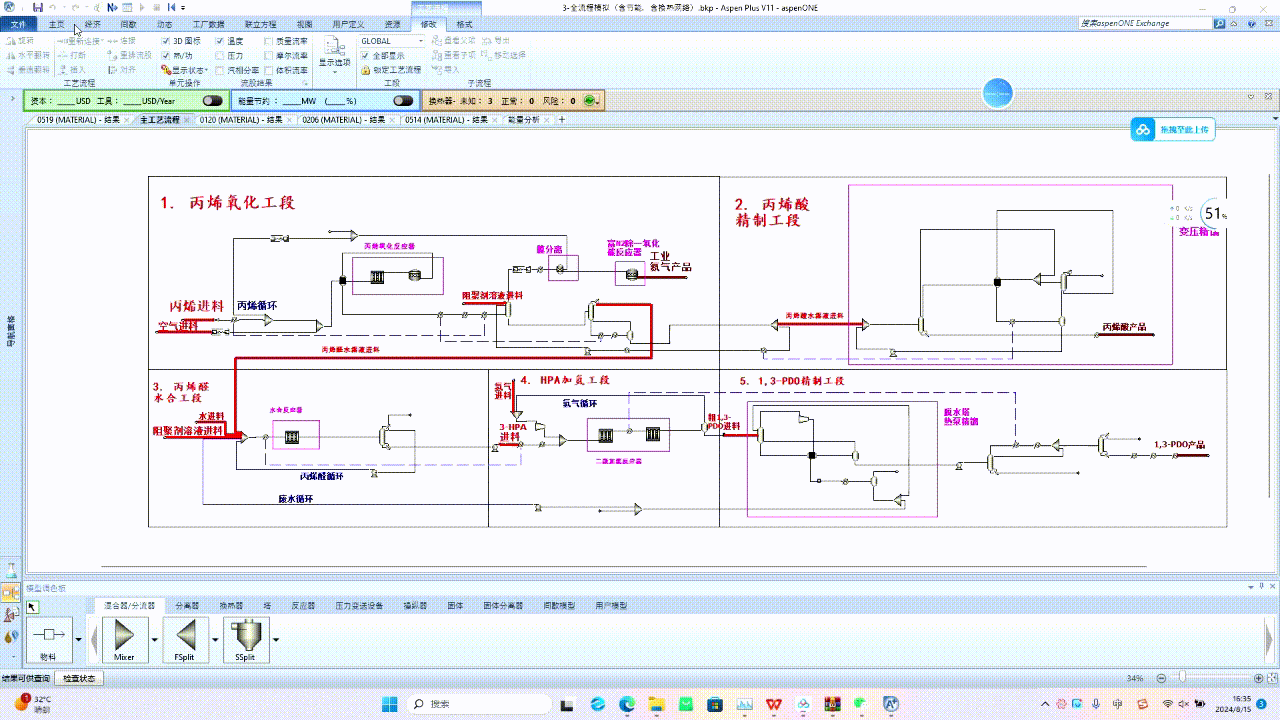Viewport: 1280px width, 720px height.
Task: Expand the FSplit icon options dropdown arrow
Action: tap(216, 639)
